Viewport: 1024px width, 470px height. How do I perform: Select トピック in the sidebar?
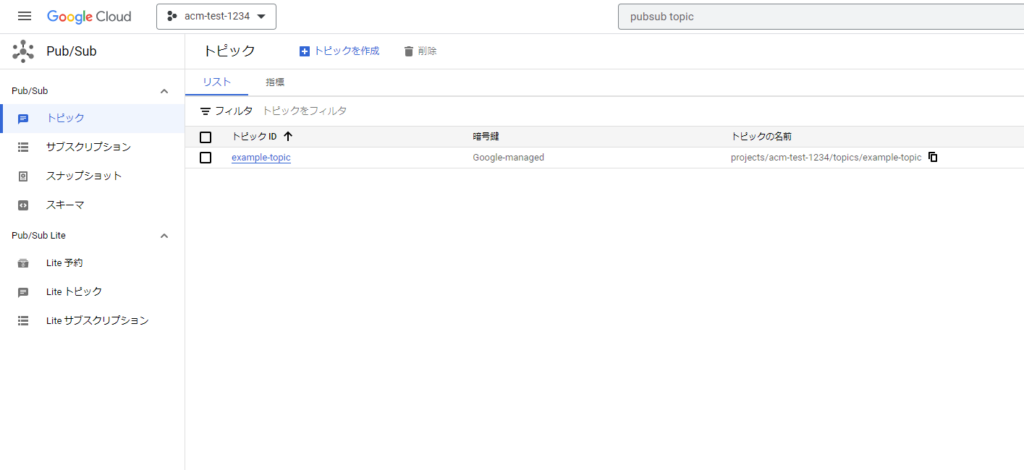pyautogui.click(x=92, y=119)
